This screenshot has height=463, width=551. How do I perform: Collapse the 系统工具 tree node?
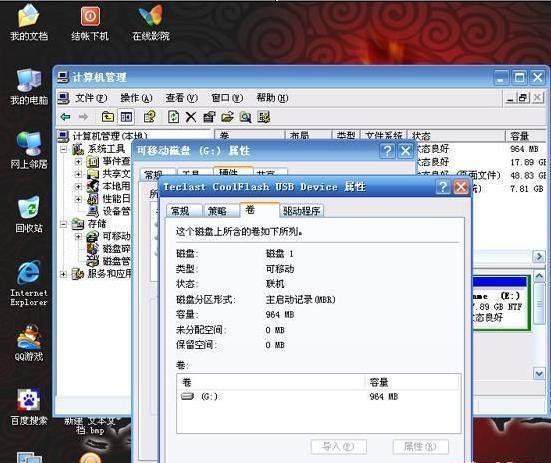coord(64,149)
